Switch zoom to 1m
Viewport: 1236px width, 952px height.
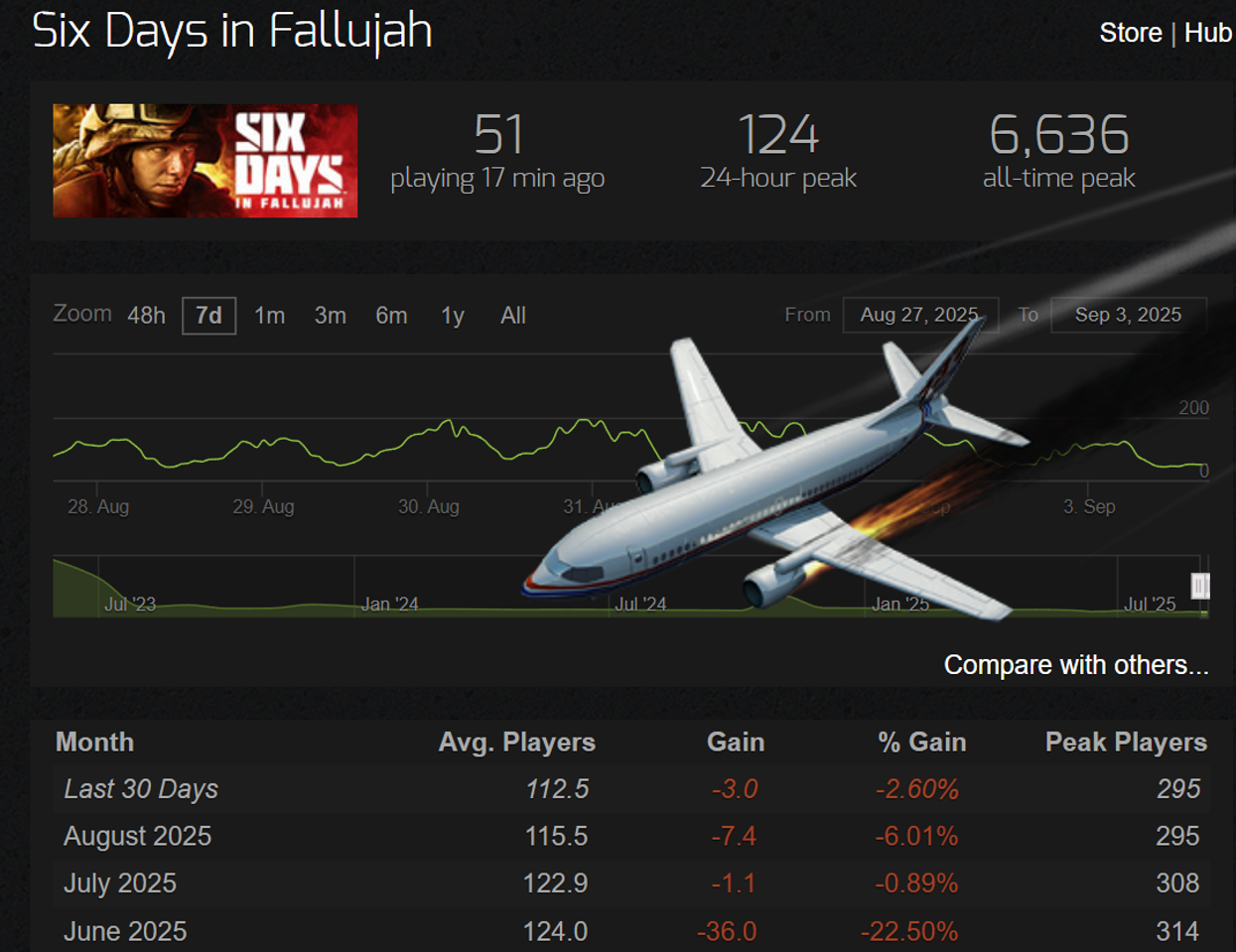click(x=269, y=316)
